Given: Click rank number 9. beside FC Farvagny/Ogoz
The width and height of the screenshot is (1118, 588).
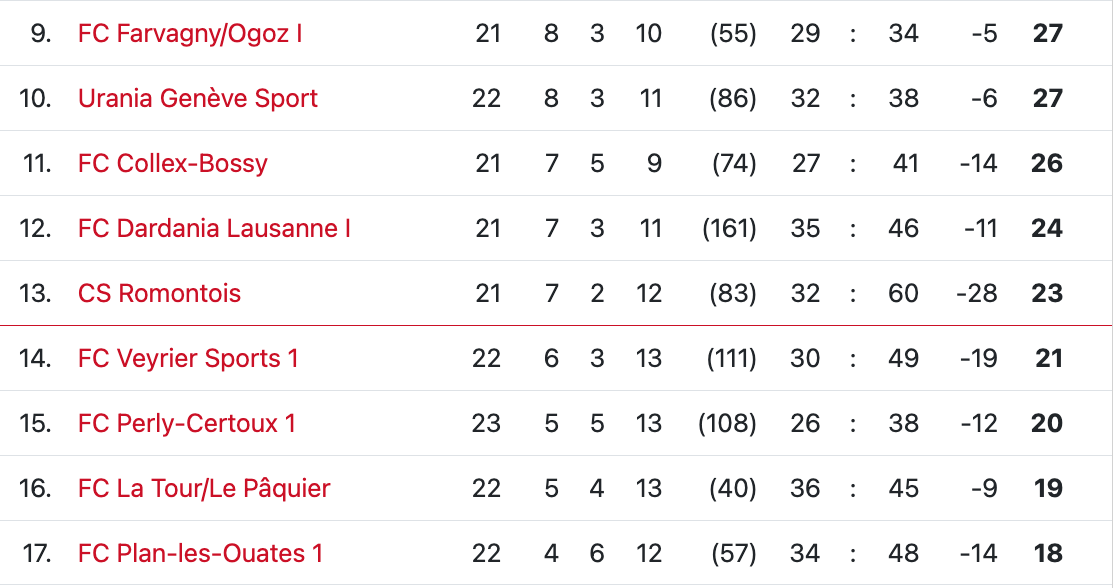Looking at the screenshot, I should tap(40, 34).
